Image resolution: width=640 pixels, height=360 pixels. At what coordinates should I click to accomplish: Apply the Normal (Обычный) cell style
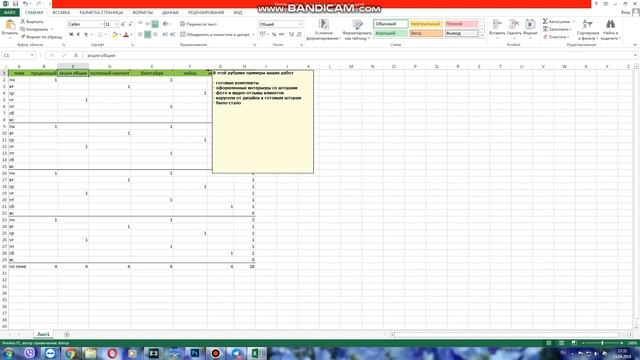coord(391,24)
